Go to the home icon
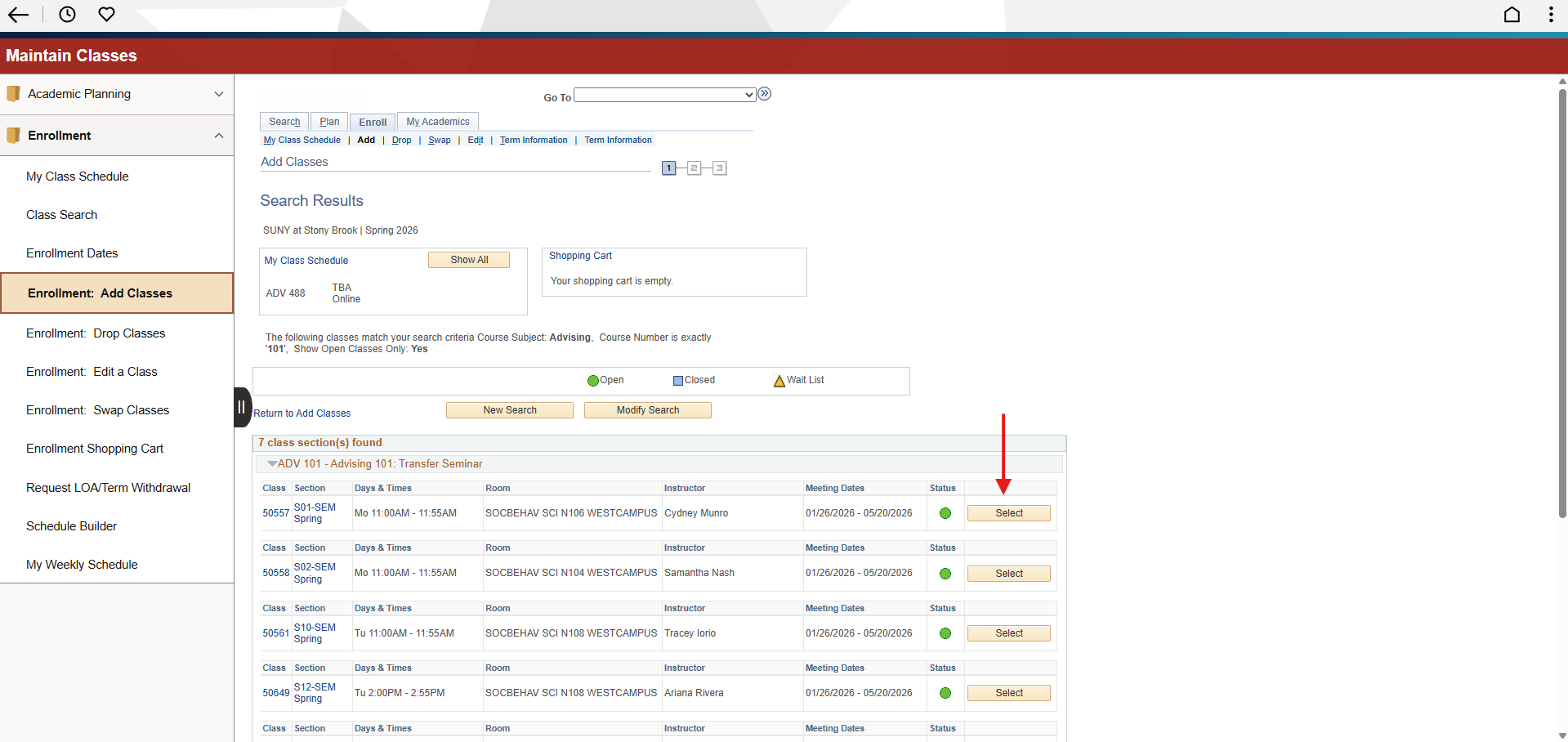This screenshot has width=1568, height=742. [x=1512, y=15]
